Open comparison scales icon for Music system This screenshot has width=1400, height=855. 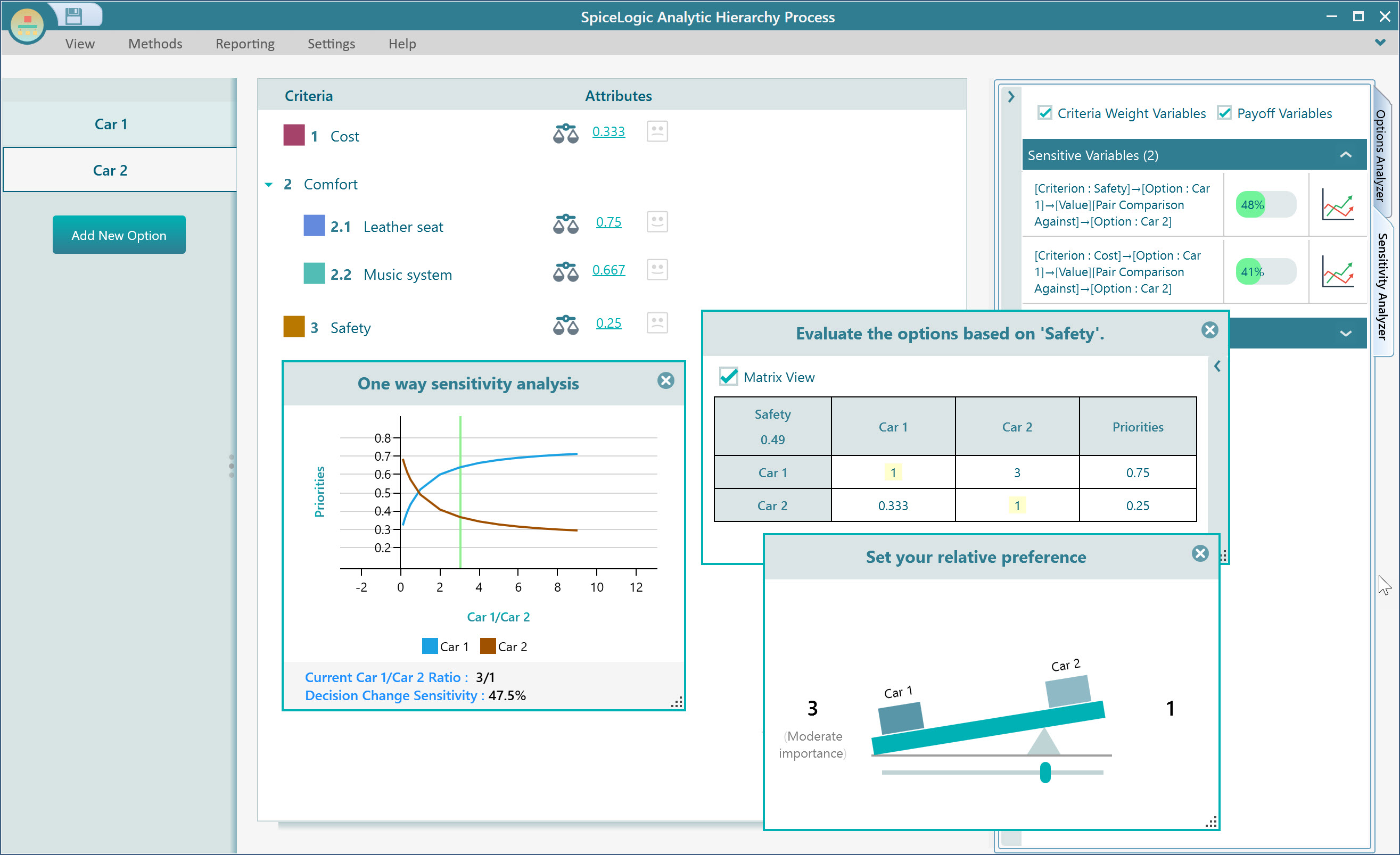565,271
